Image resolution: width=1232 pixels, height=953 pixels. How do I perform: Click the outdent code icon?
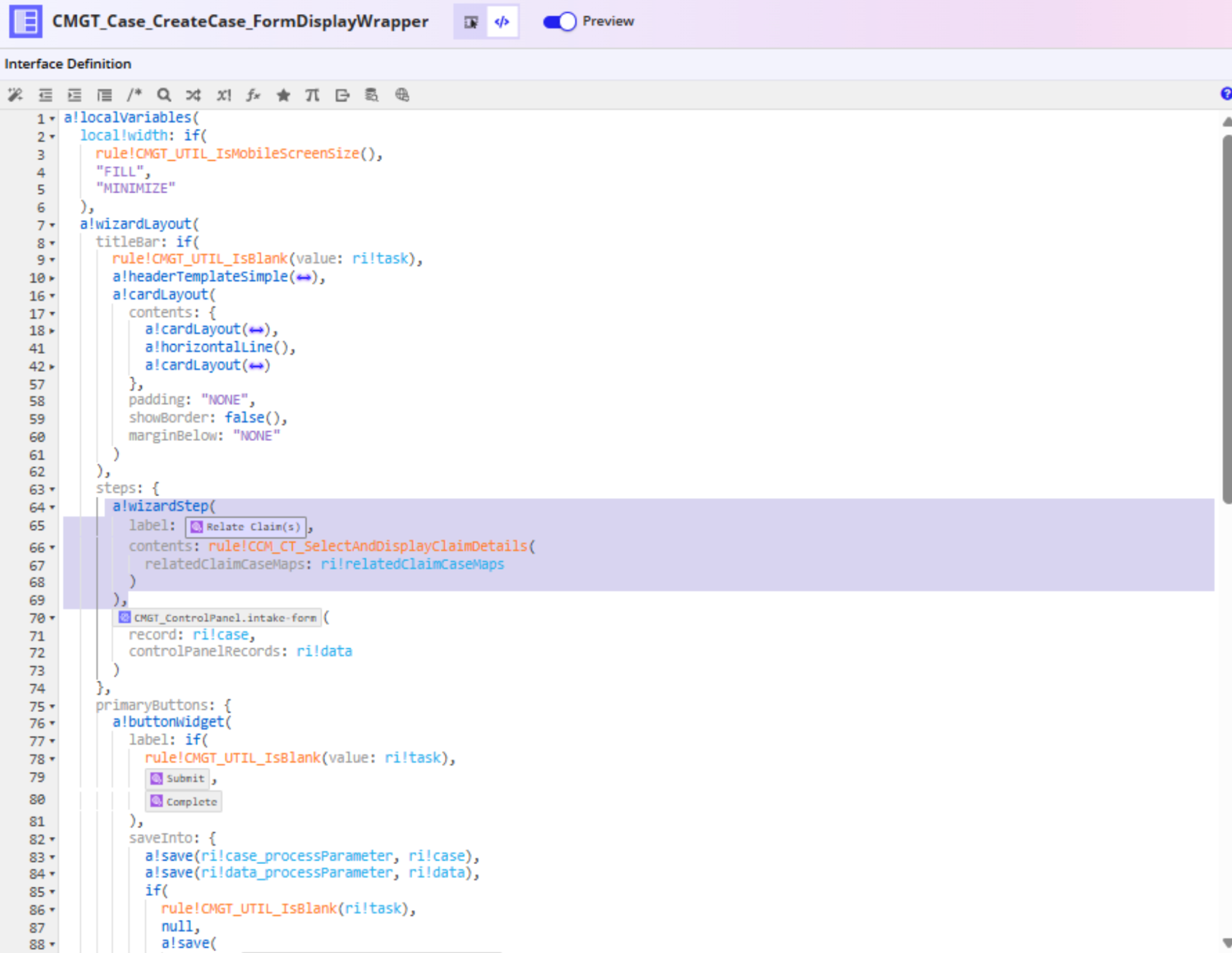(x=45, y=95)
